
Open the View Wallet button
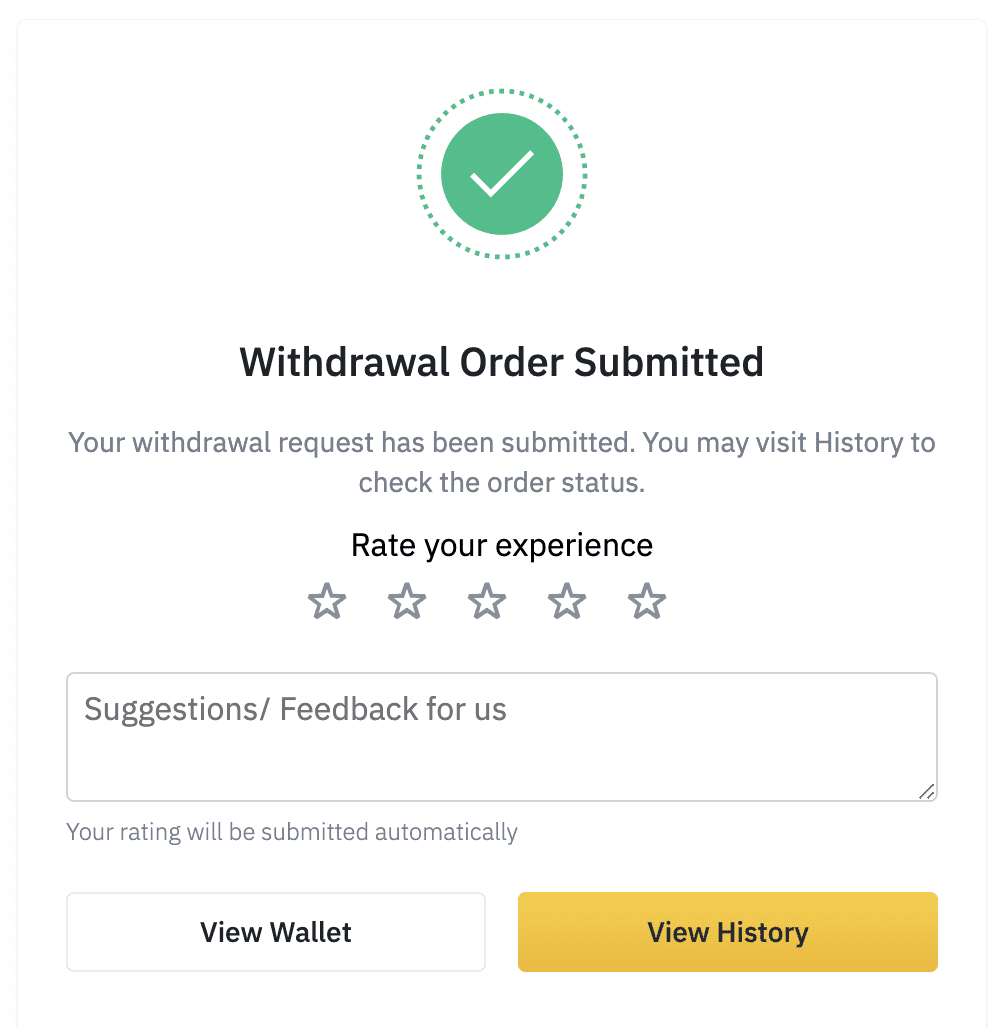point(276,932)
